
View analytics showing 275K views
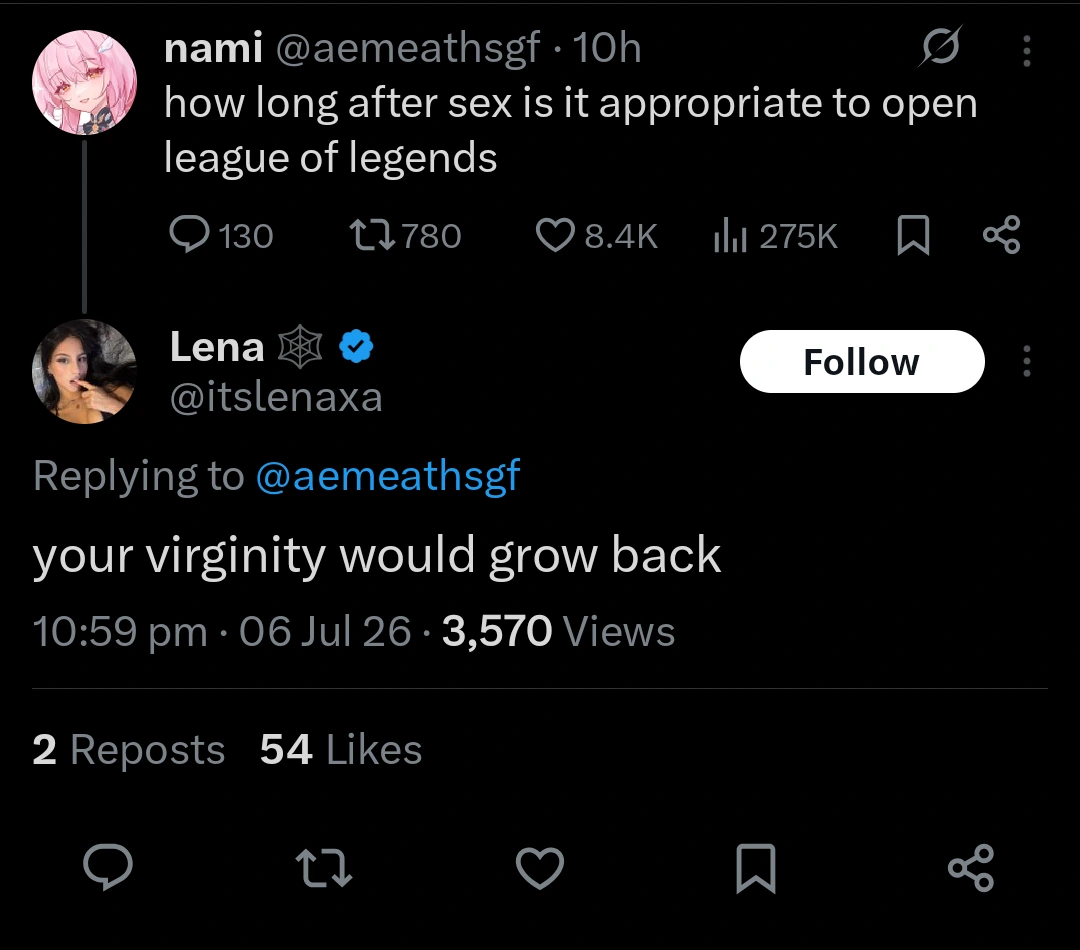(x=776, y=236)
